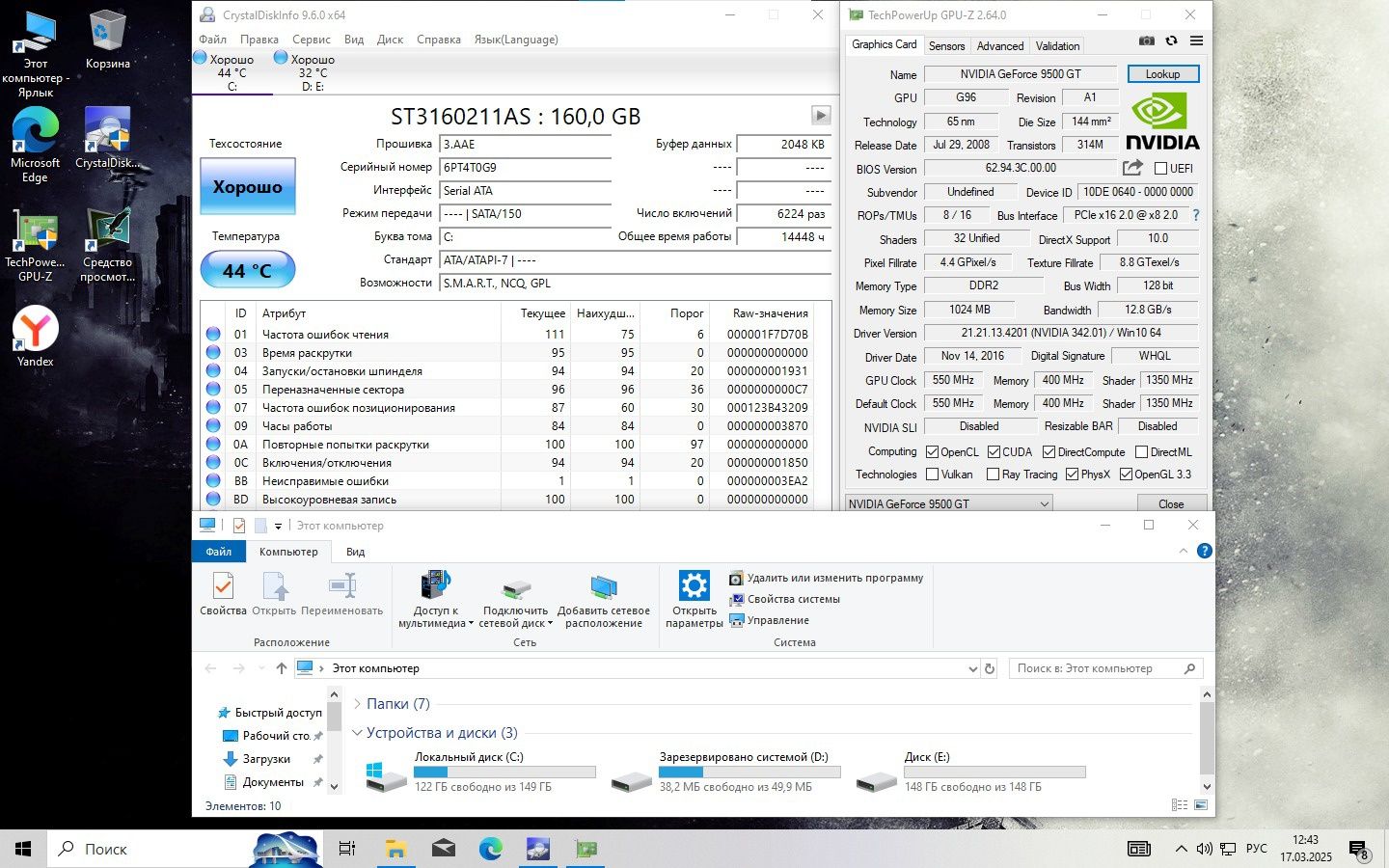The image size is (1389, 868).
Task: Refresh the Explorer address bar
Action: [x=989, y=668]
